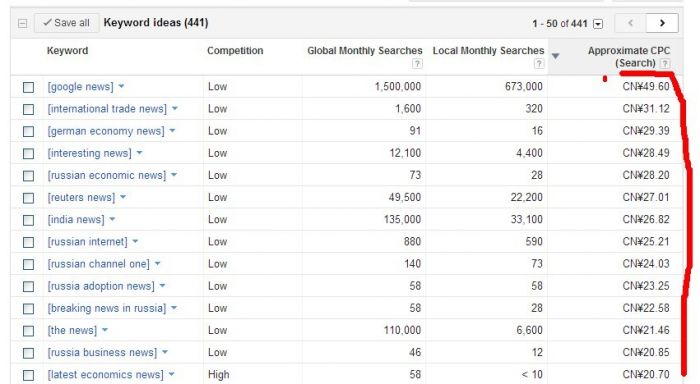Click the previous page arrow button
Viewport: 700px width, 384px height.
coord(630,23)
